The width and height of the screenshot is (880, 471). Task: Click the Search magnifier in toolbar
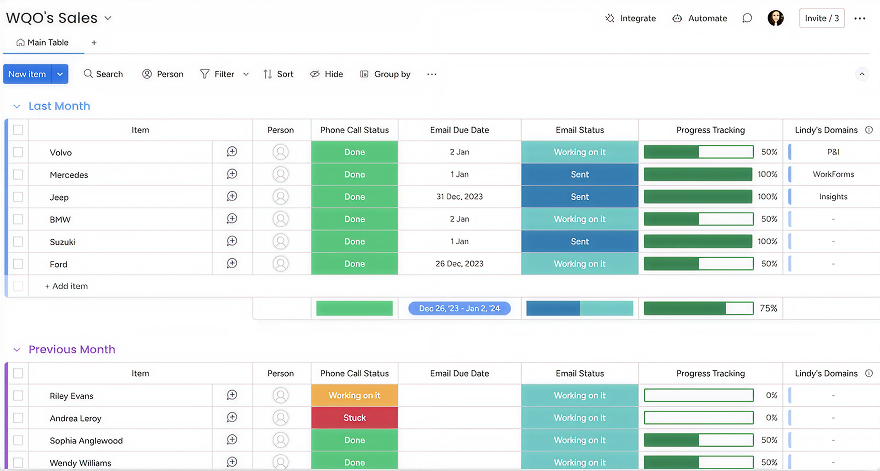click(89, 74)
